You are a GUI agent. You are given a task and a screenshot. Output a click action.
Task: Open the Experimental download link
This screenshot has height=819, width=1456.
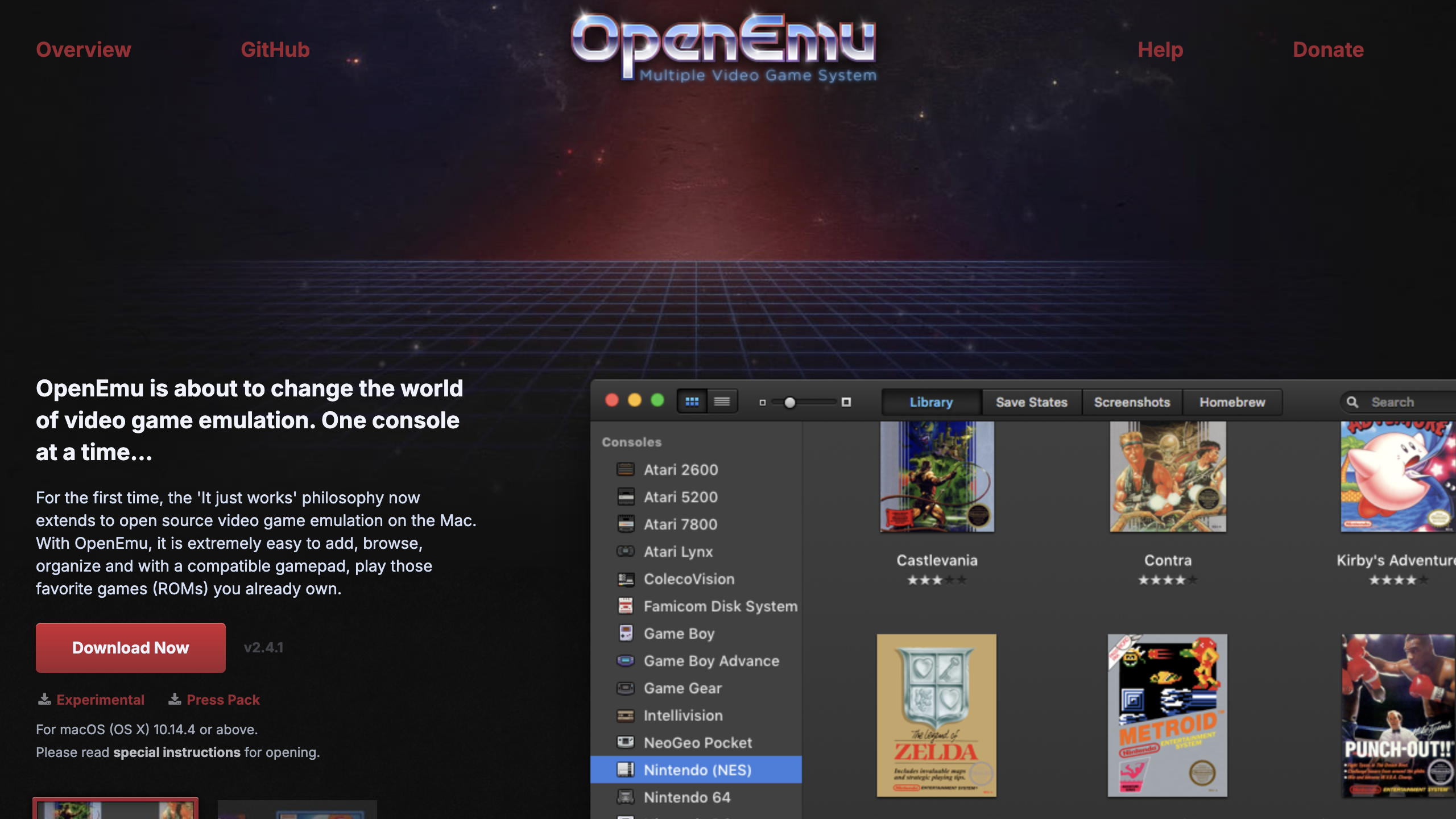pos(100,700)
